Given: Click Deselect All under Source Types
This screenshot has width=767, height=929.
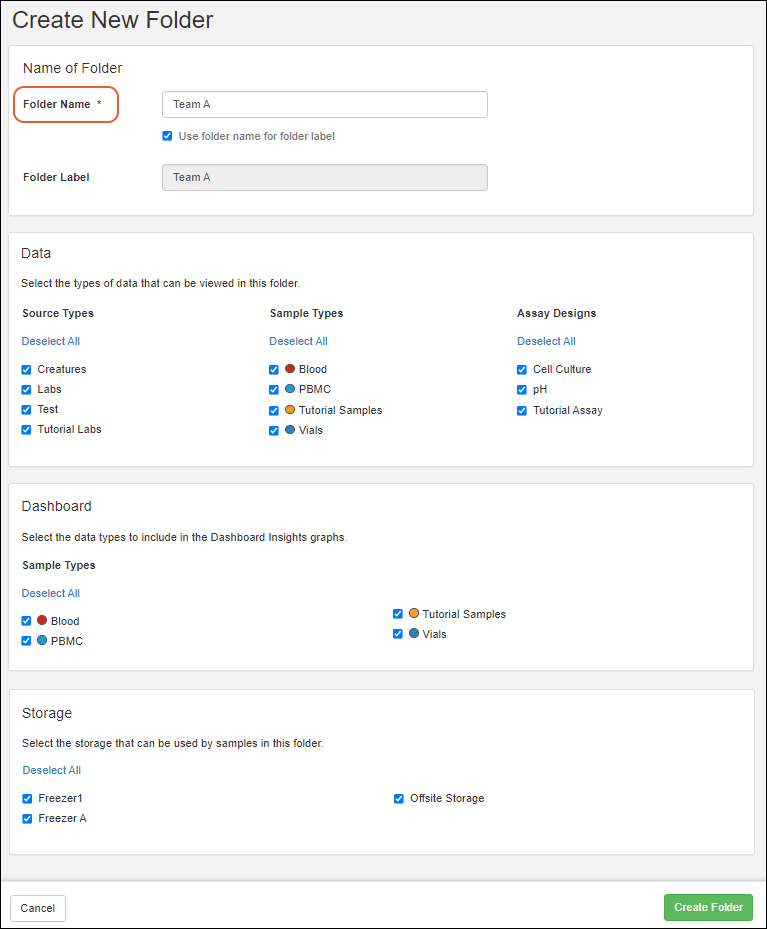Looking at the screenshot, I should pos(51,341).
